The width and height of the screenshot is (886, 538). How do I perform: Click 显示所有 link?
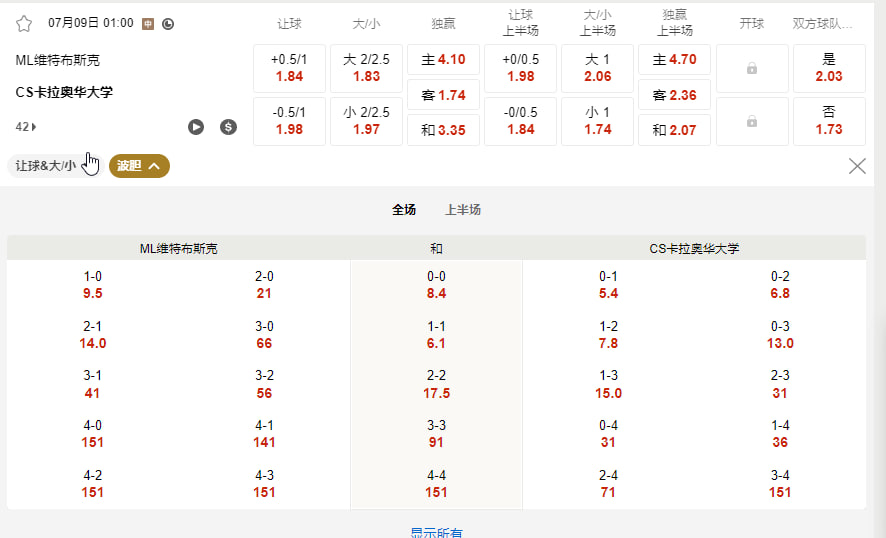click(436, 532)
